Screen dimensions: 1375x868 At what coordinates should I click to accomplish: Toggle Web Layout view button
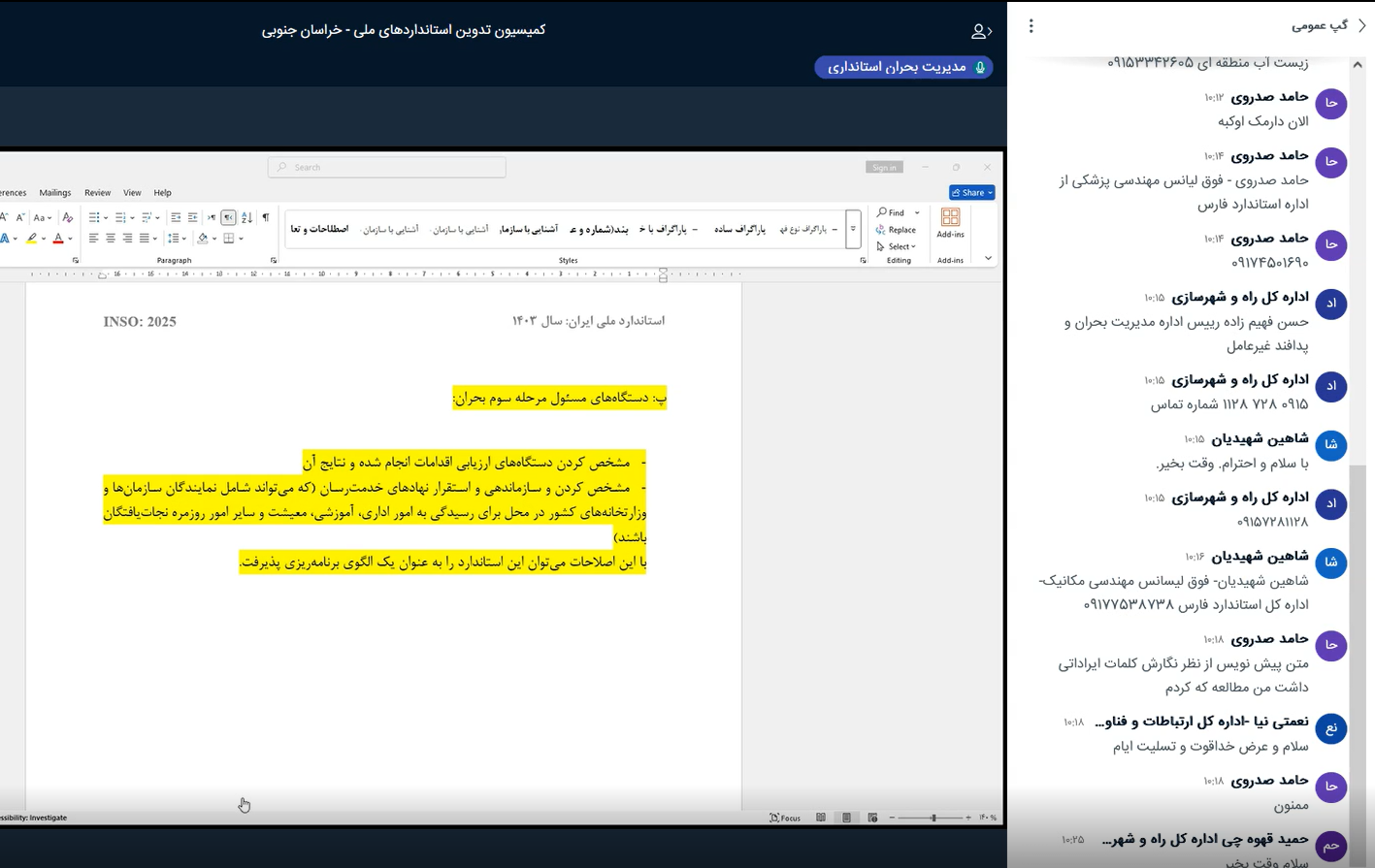click(873, 818)
